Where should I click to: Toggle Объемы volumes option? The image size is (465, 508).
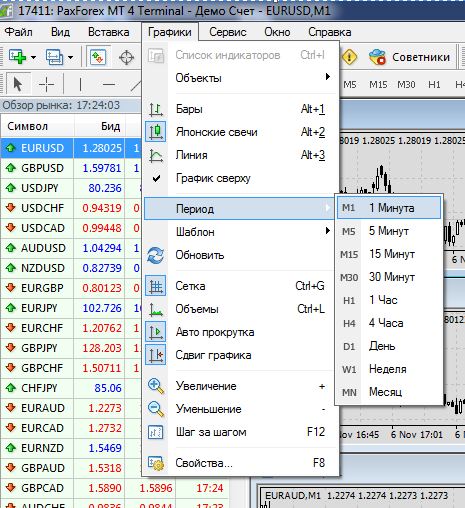point(240,309)
